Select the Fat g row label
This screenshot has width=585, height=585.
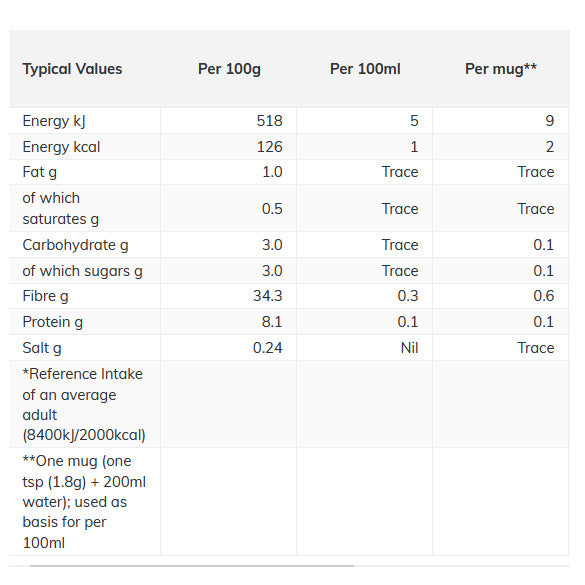coord(40,172)
